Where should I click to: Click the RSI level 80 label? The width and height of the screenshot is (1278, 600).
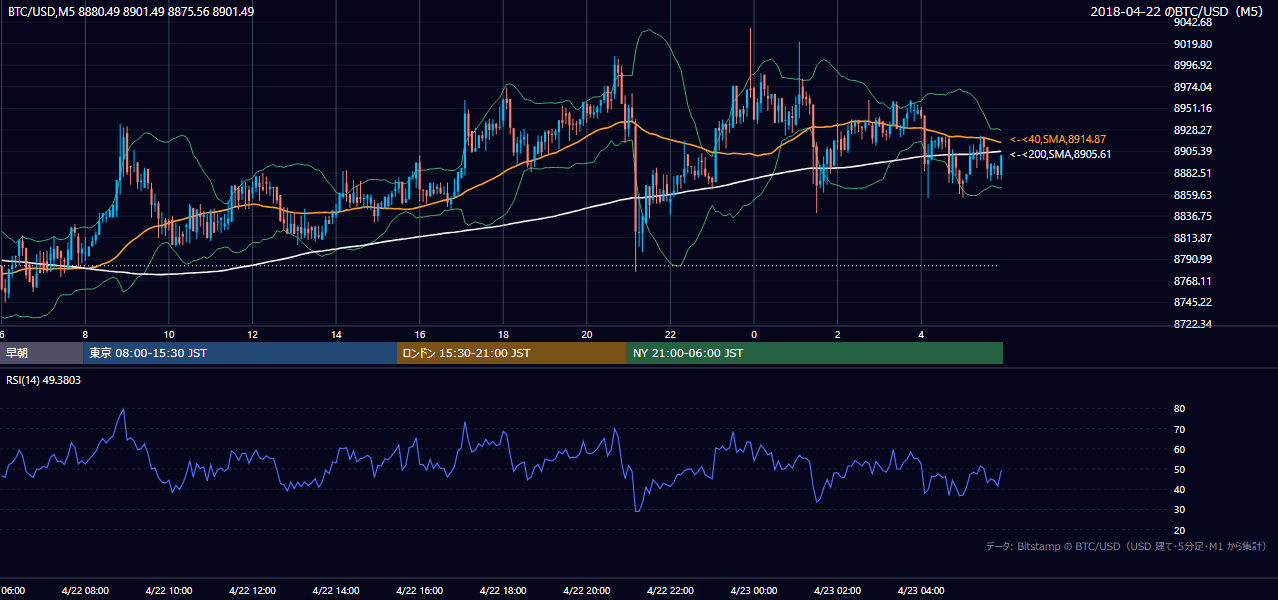[x=1179, y=409]
